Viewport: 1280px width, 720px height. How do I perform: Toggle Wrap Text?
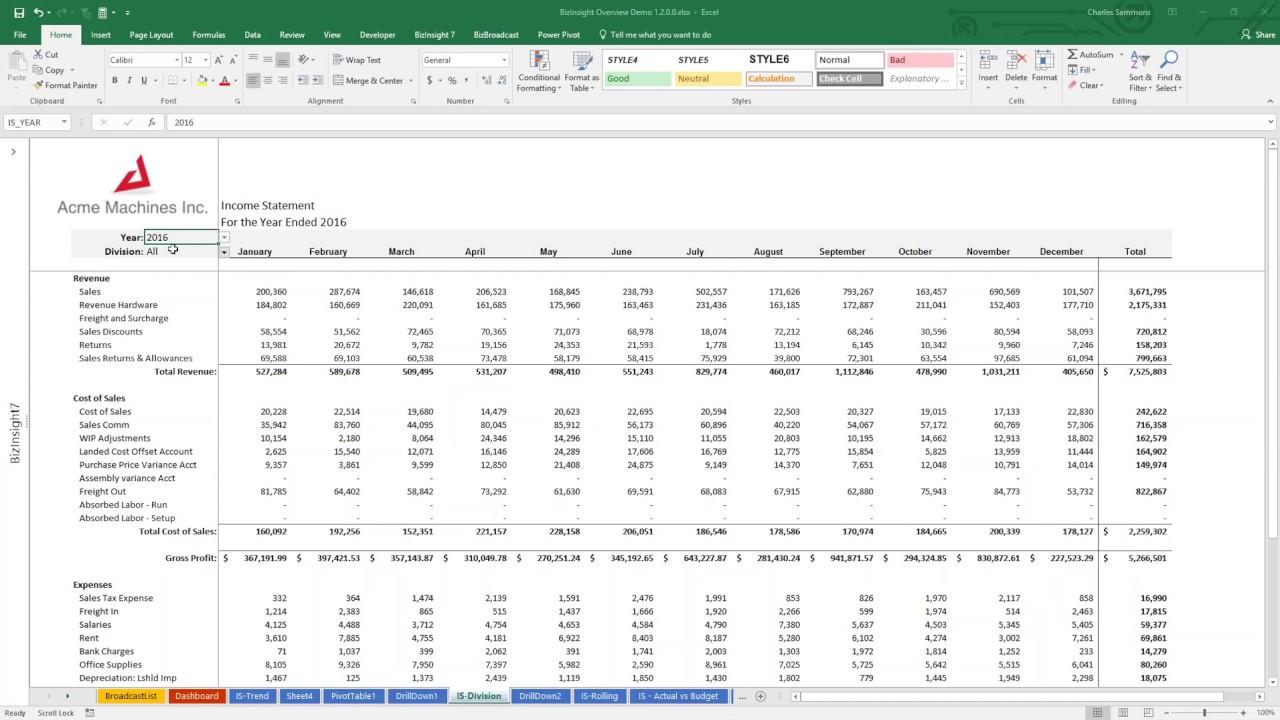(x=356, y=60)
